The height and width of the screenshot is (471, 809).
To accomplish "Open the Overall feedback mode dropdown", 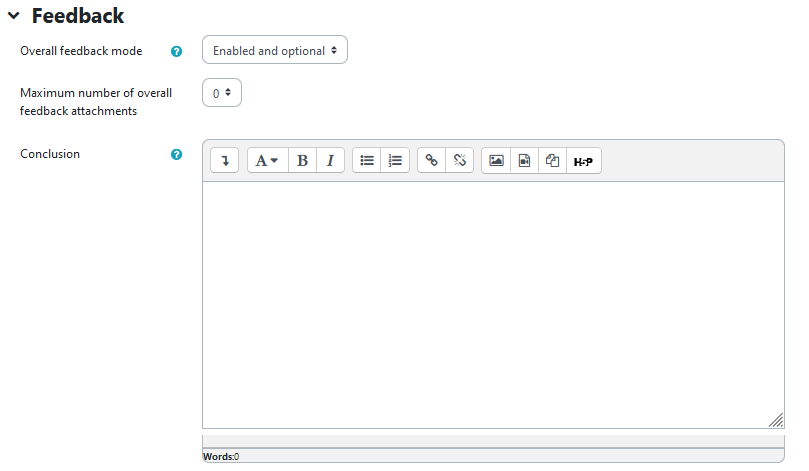I will (275, 51).
